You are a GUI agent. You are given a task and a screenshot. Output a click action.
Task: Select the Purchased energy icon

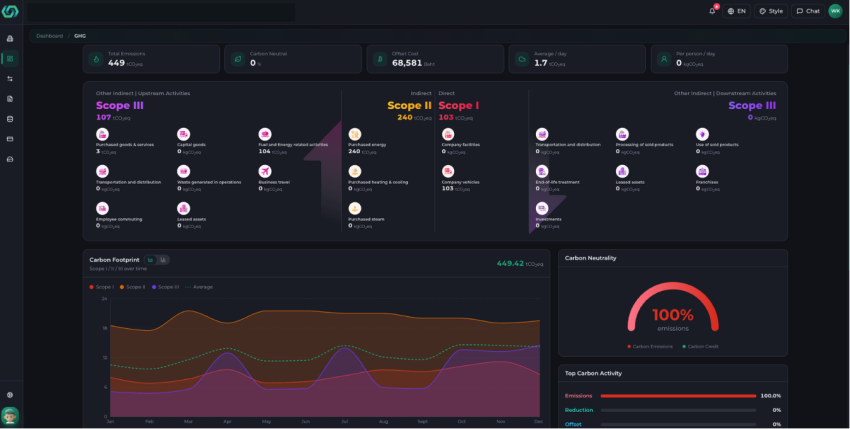(x=355, y=134)
